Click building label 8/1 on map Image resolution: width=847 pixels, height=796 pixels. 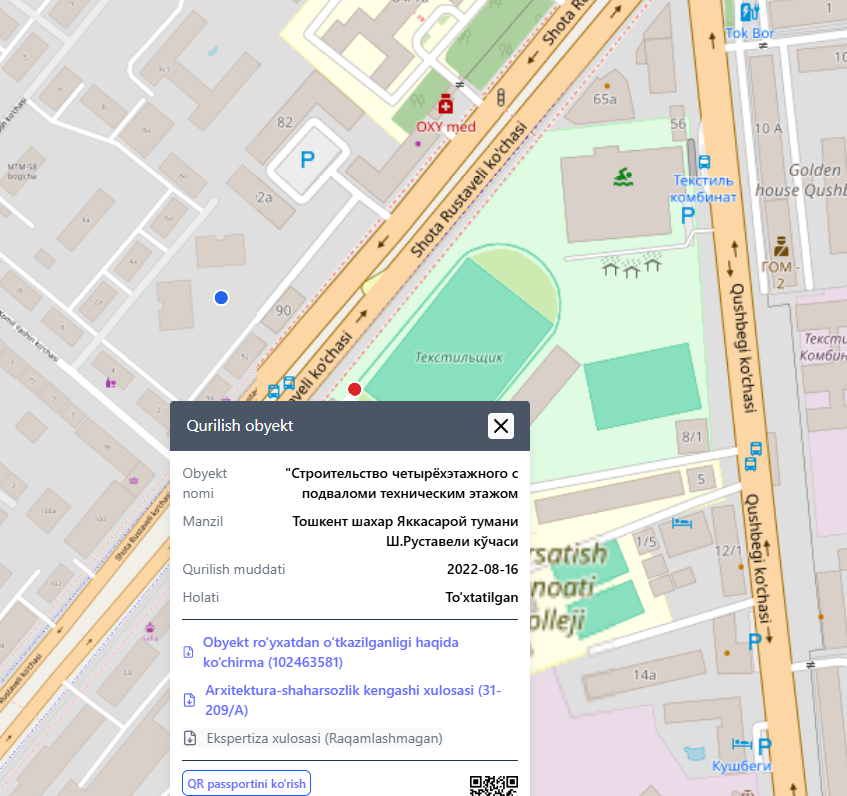[692, 436]
